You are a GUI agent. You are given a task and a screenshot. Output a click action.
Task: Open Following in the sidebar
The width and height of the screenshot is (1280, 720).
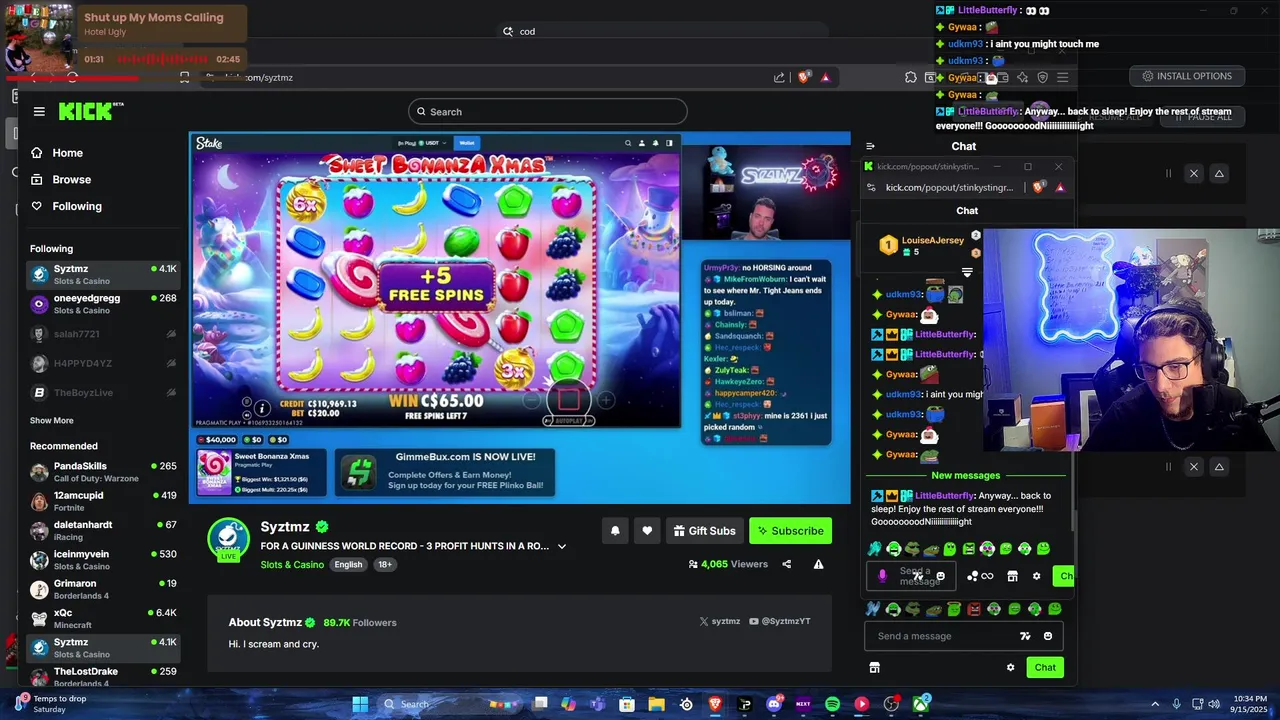point(76,206)
